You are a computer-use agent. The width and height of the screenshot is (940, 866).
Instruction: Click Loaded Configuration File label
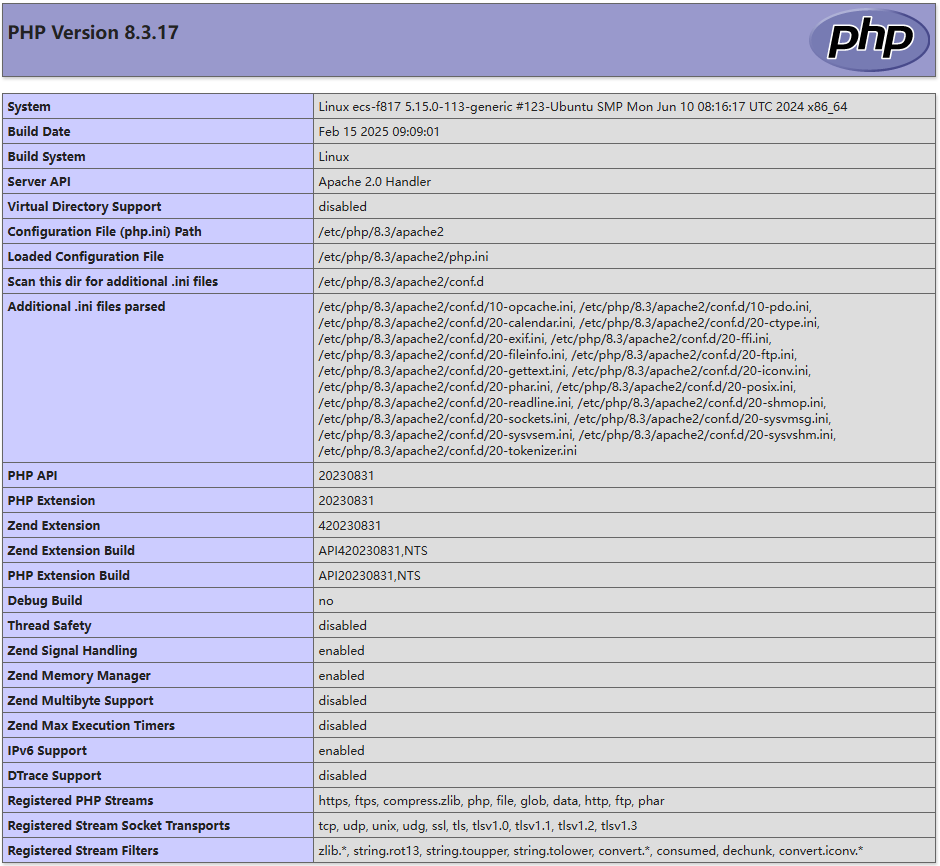pyautogui.click(x=86, y=257)
